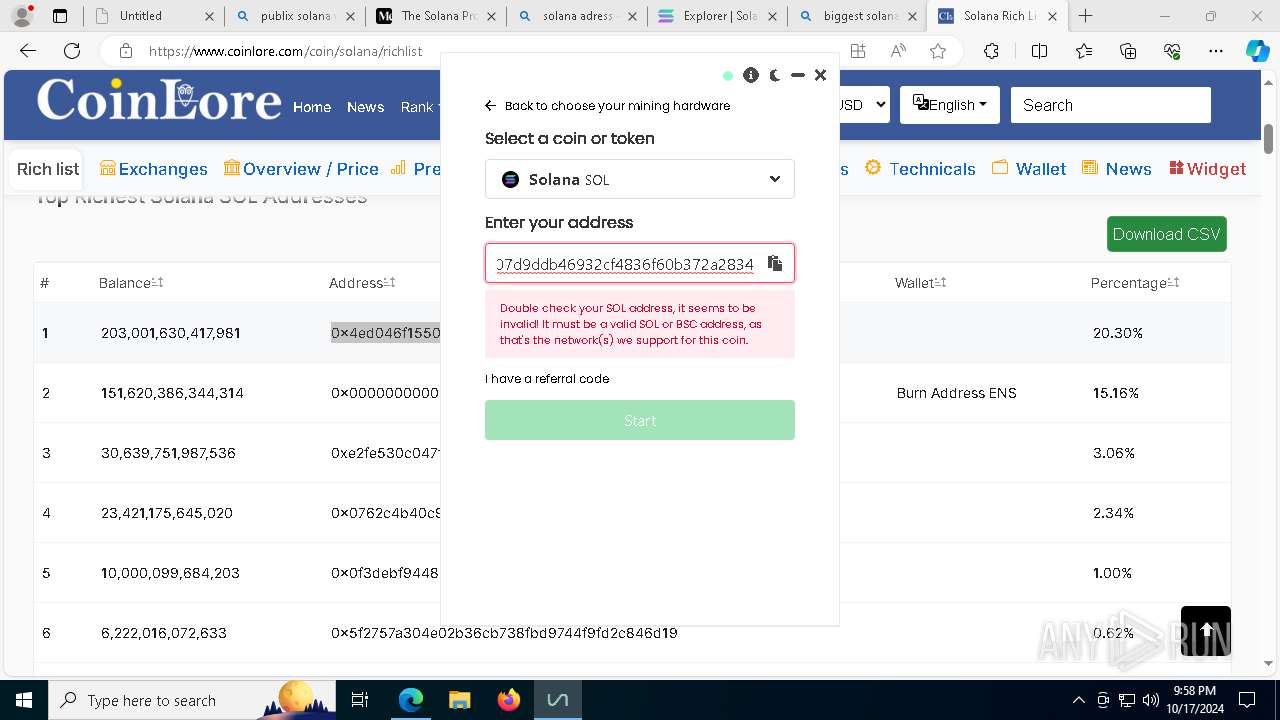Open the News tab in coin navigation
This screenshot has height=720, width=1280.
(1117, 169)
